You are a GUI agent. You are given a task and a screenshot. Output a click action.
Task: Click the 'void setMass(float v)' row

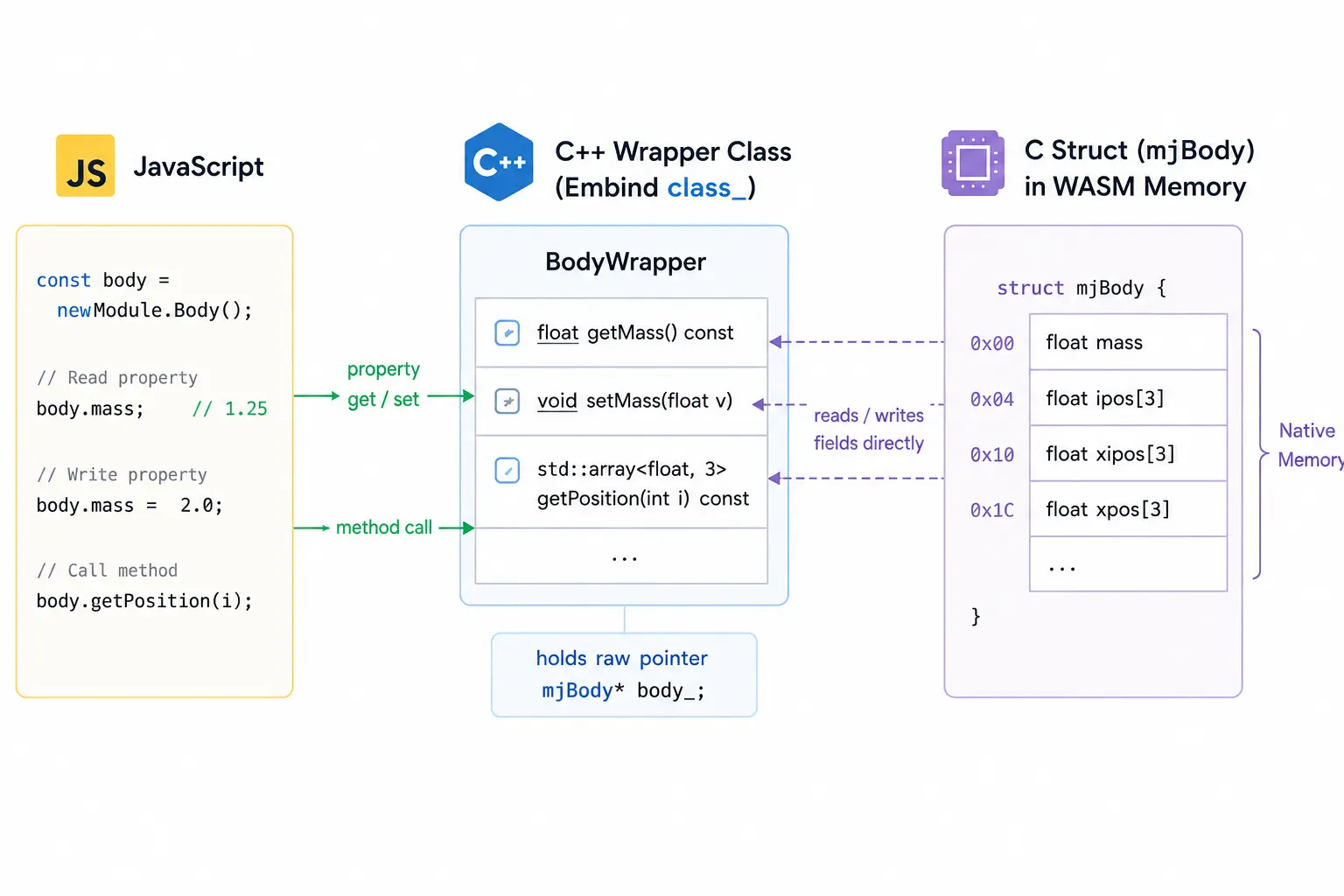tap(621, 401)
